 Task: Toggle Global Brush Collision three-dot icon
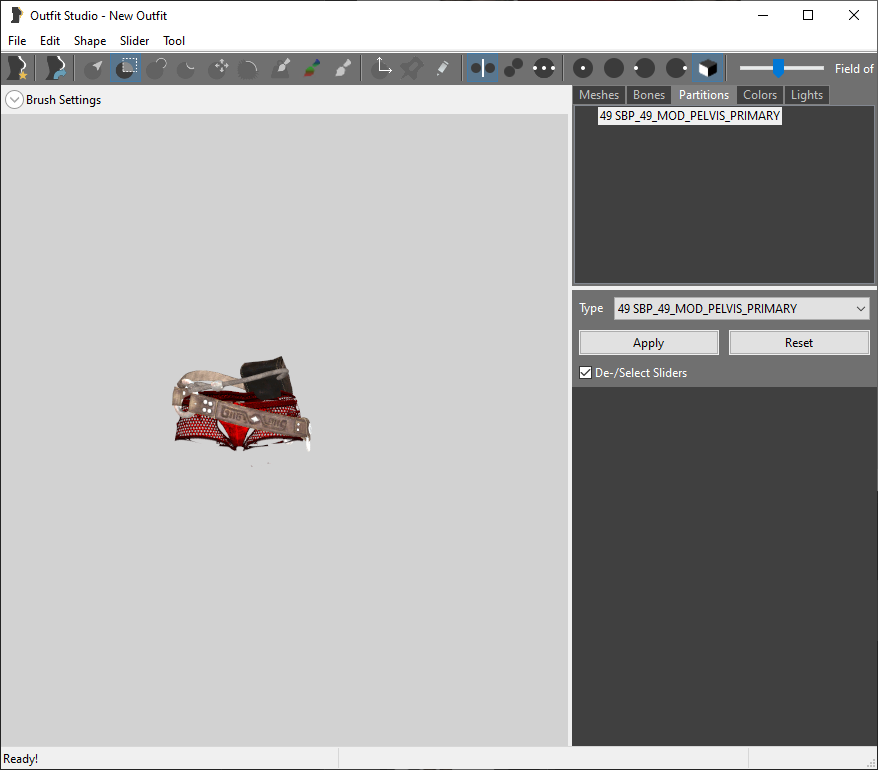tap(544, 68)
